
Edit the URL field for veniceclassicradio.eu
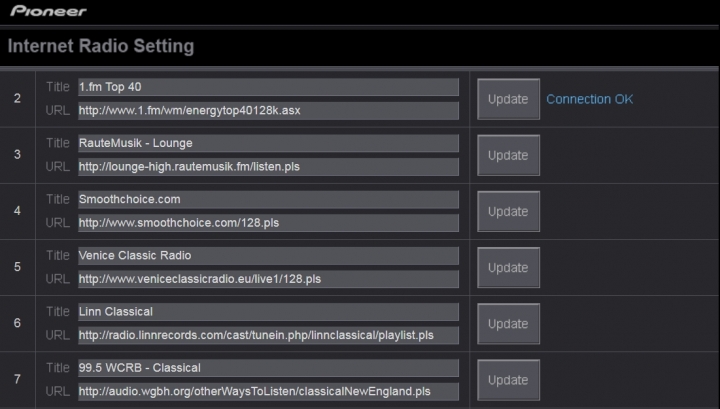(x=268, y=279)
